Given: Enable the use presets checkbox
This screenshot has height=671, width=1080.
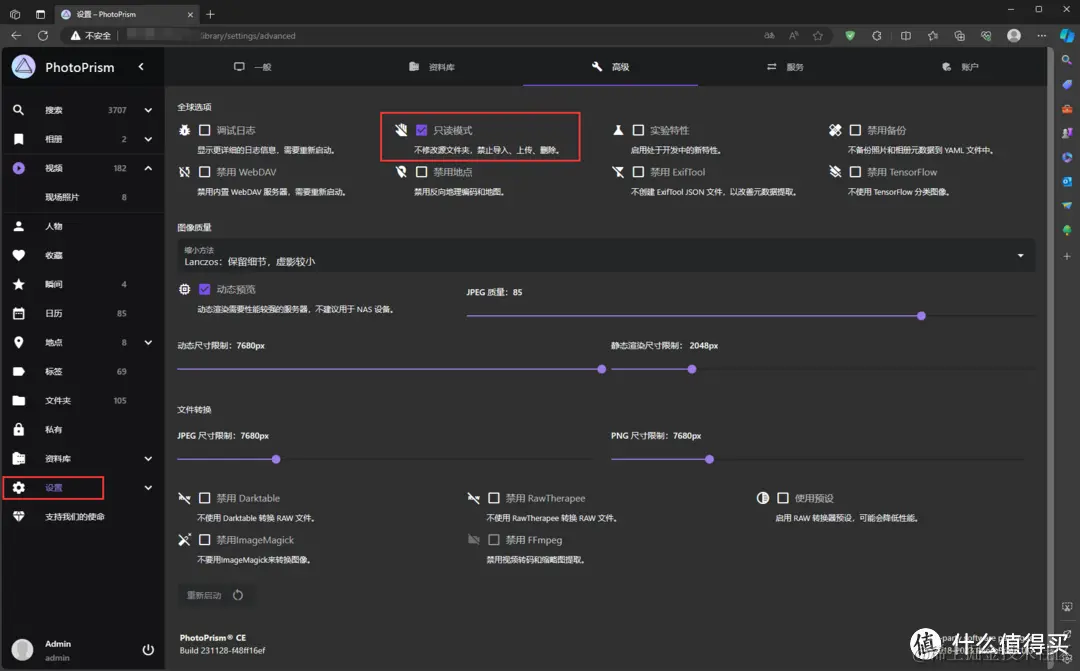Looking at the screenshot, I should coord(783,498).
